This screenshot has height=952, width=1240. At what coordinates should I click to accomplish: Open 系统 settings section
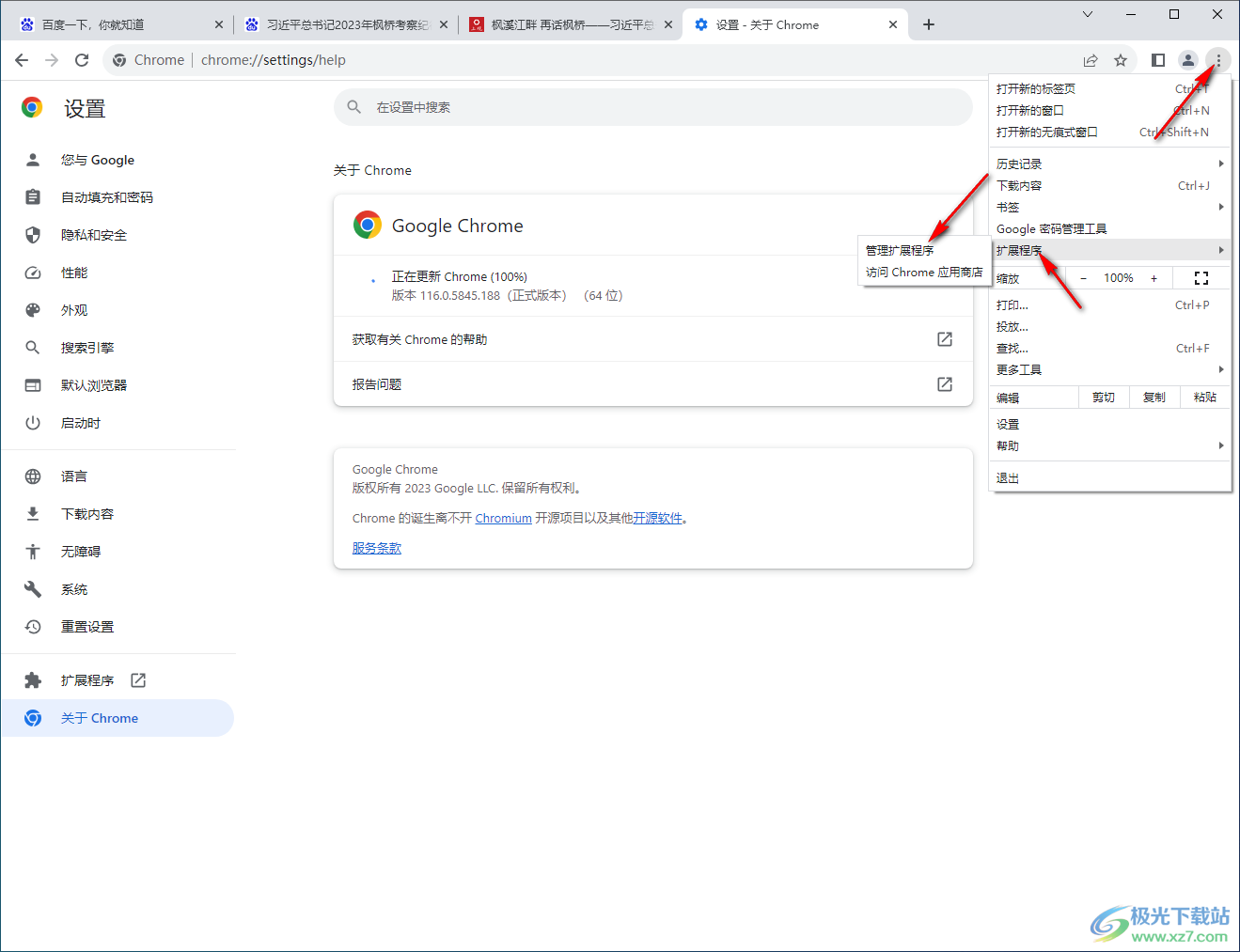pos(118,589)
